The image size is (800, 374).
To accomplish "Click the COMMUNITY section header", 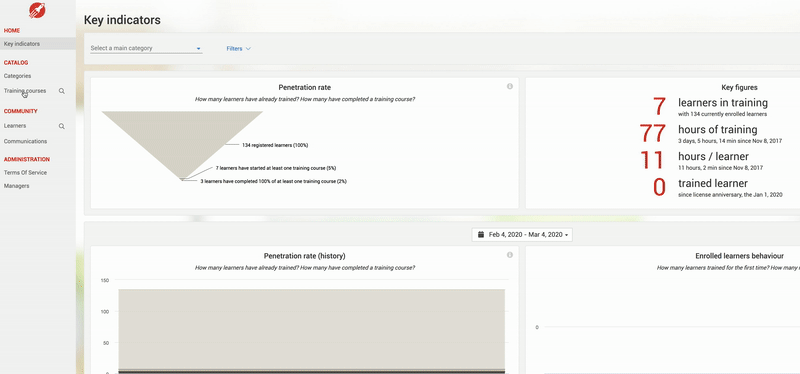I will click(20, 111).
